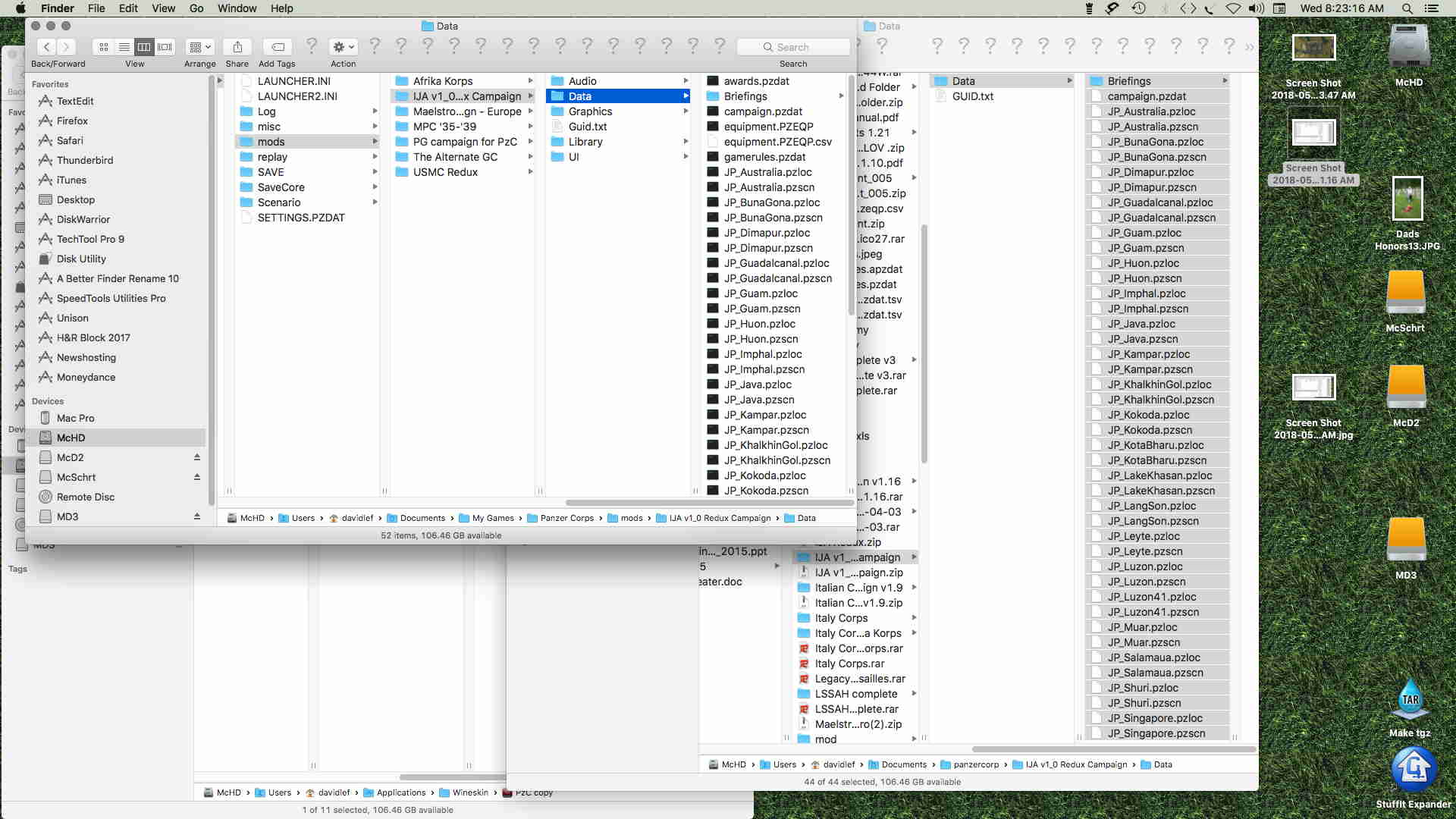1456x819 pixels.
Task: Select Disk Utility in the sidebar
Action: pos(81,259)
